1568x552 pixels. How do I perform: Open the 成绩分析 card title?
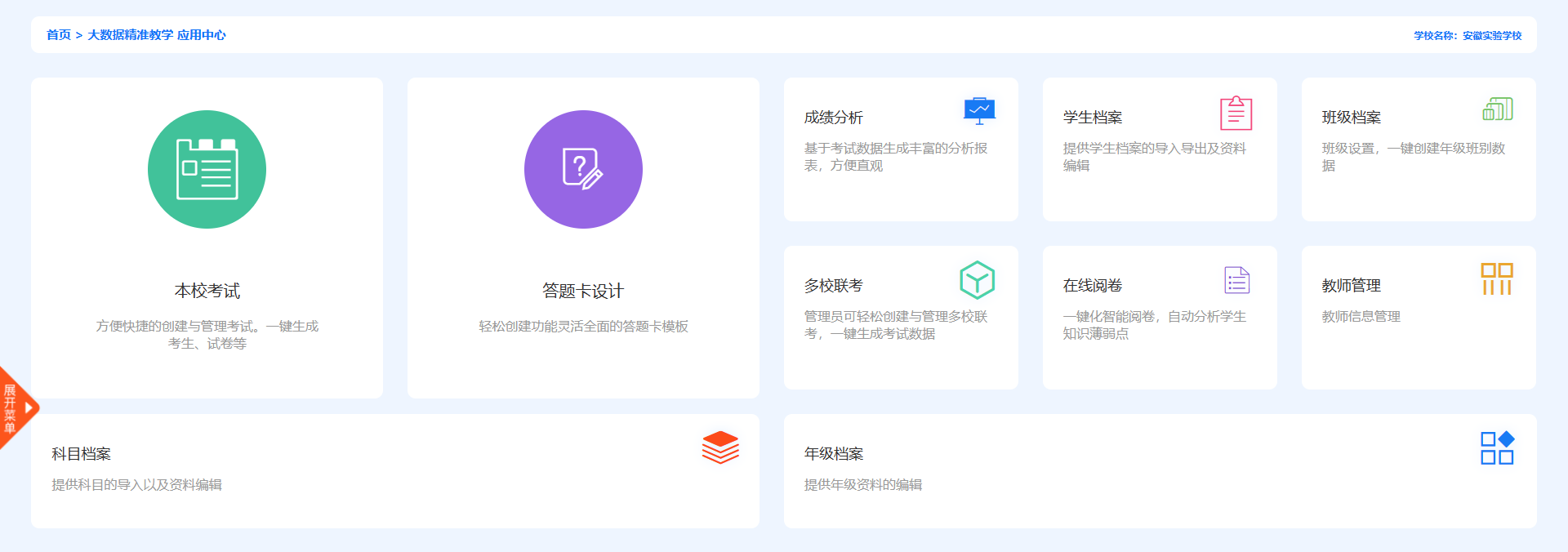pos(834,118)
